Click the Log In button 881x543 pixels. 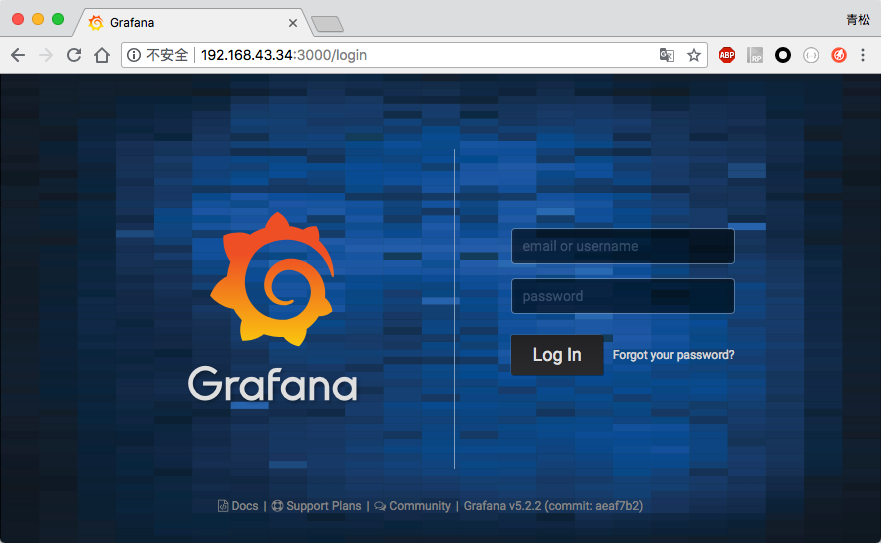click(557, 355)
